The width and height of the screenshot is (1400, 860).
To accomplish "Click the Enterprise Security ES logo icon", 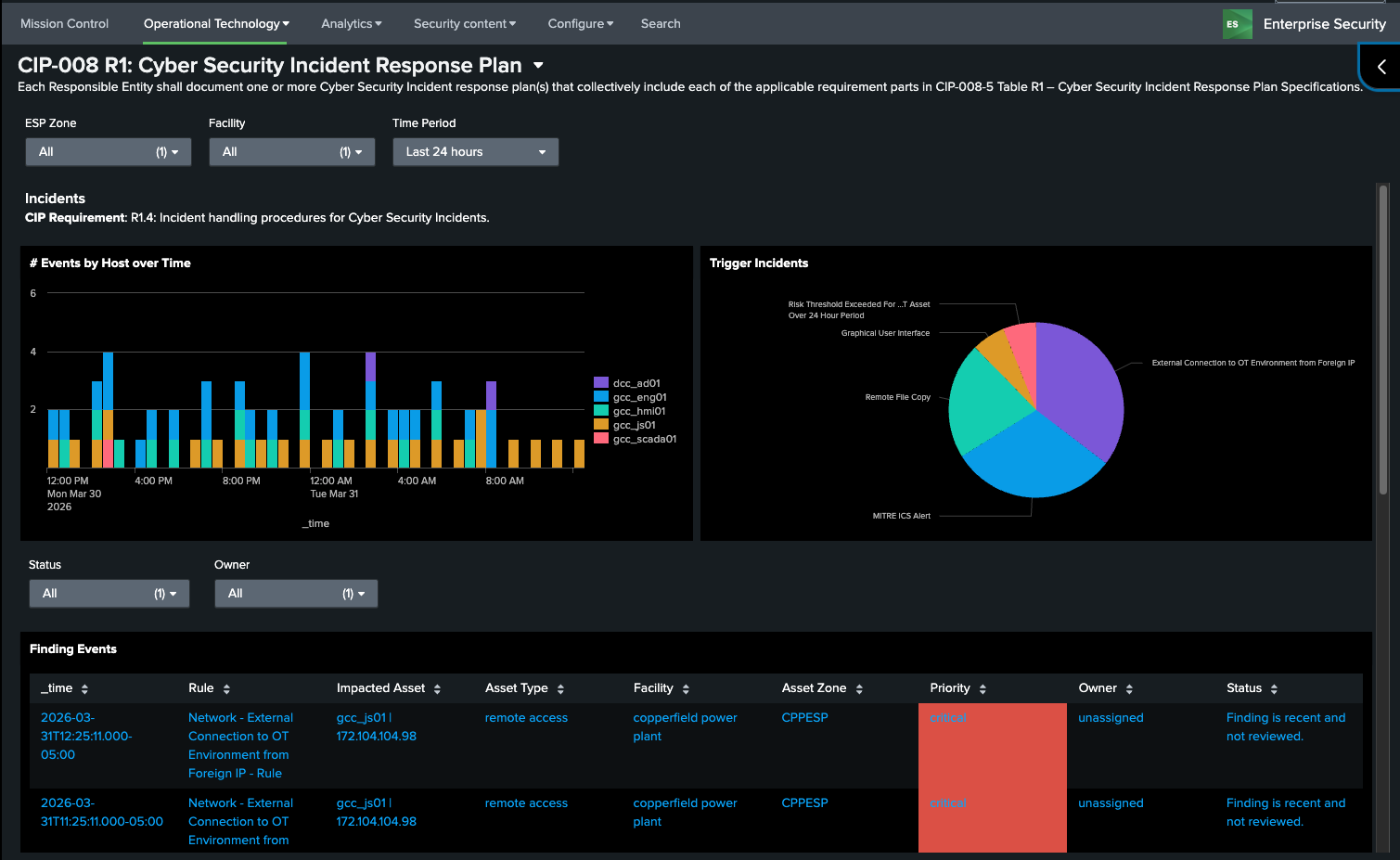I will [1236, 24].
